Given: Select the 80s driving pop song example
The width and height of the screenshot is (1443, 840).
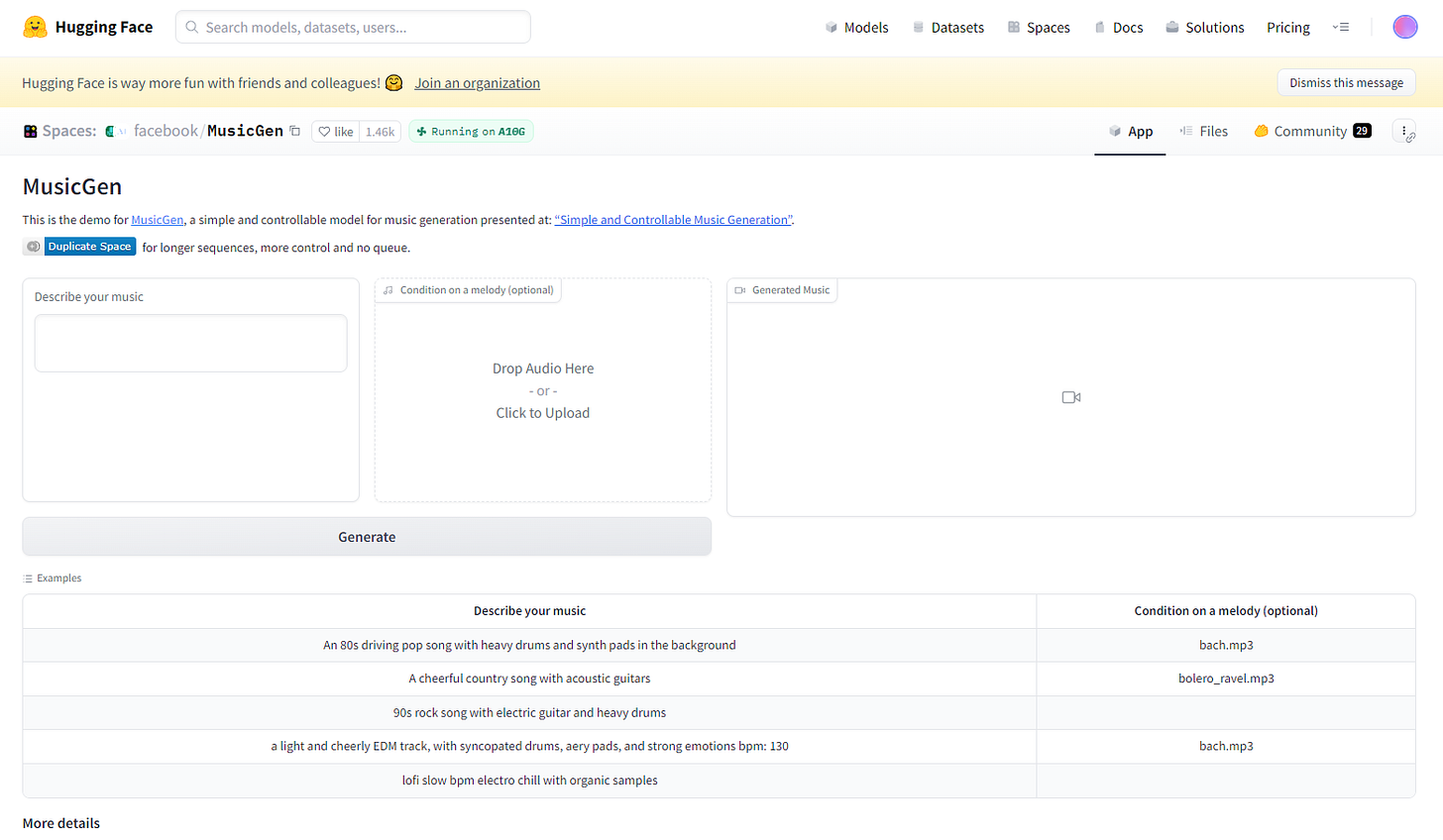Looking at the screenshot, I should click(x=529, y=645).
